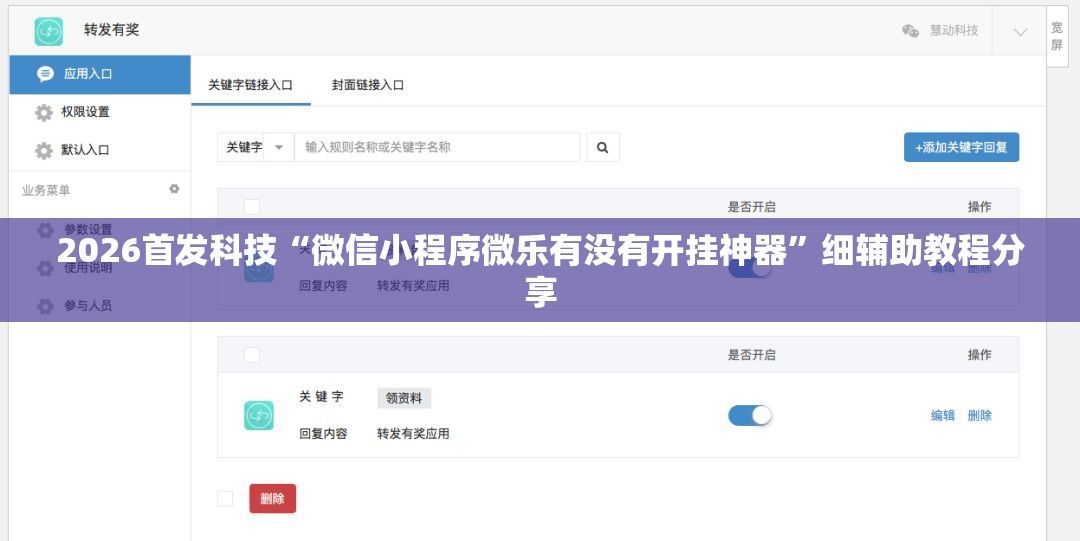Open the account dropdown chevron at top right
The width and height of the screenshot is (1080, 541).
point(1020,32)
